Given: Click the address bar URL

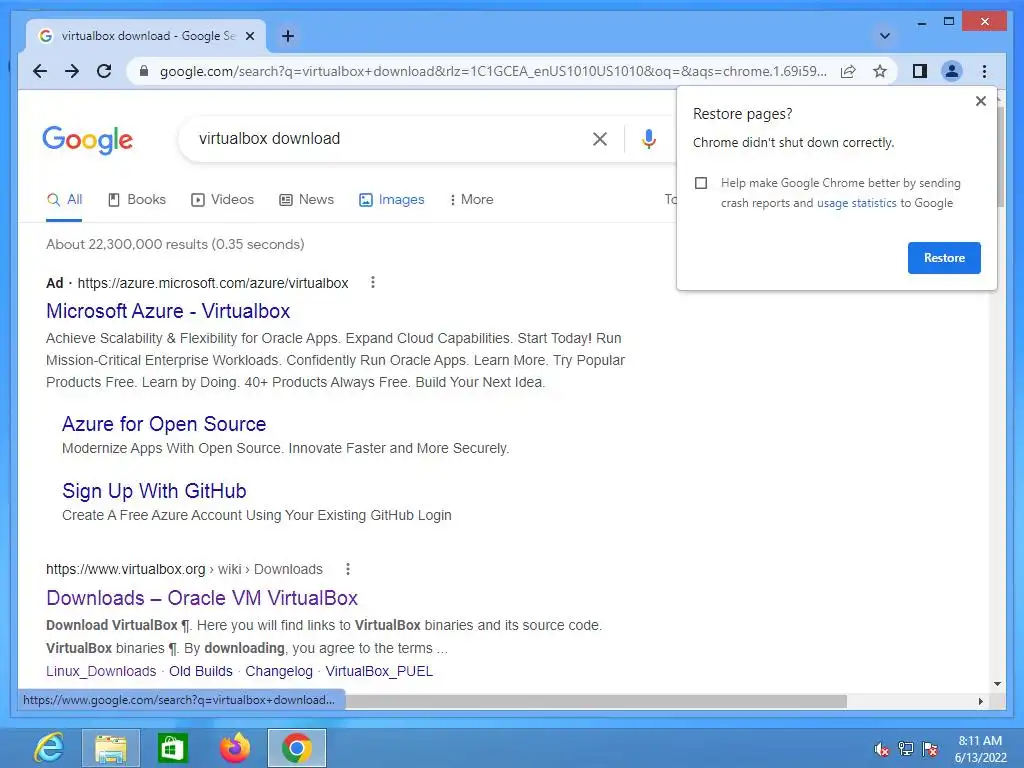Looking at the screenshot, I should pyautogui.click(x=493, y=71).
